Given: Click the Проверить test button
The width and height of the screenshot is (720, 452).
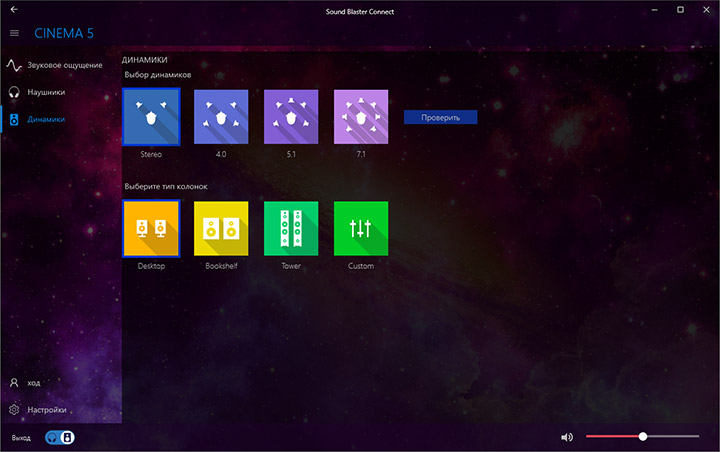Looking at the screenshot, I should pos(440,117).
